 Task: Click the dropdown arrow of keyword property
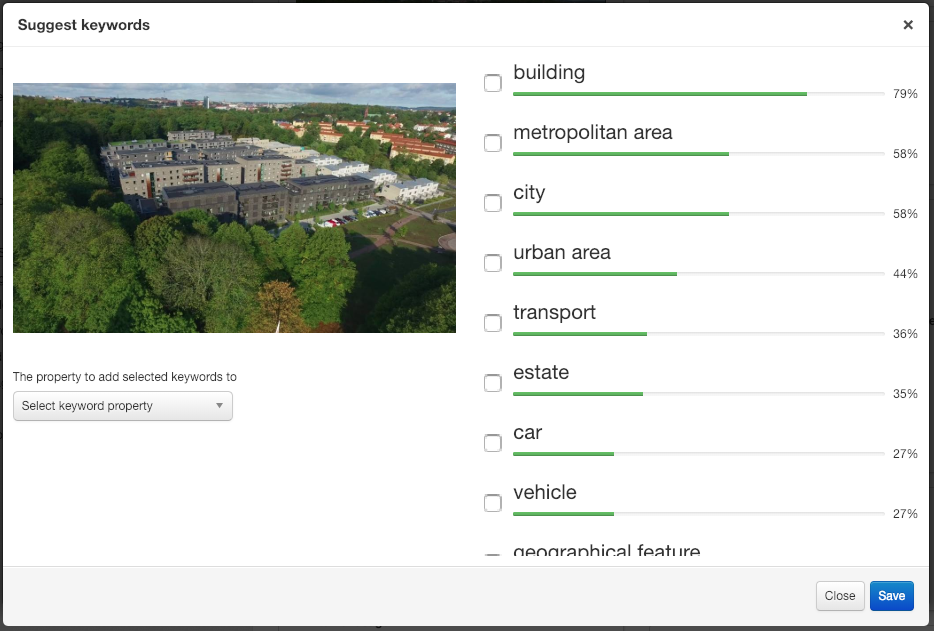[x=219, y=406]
